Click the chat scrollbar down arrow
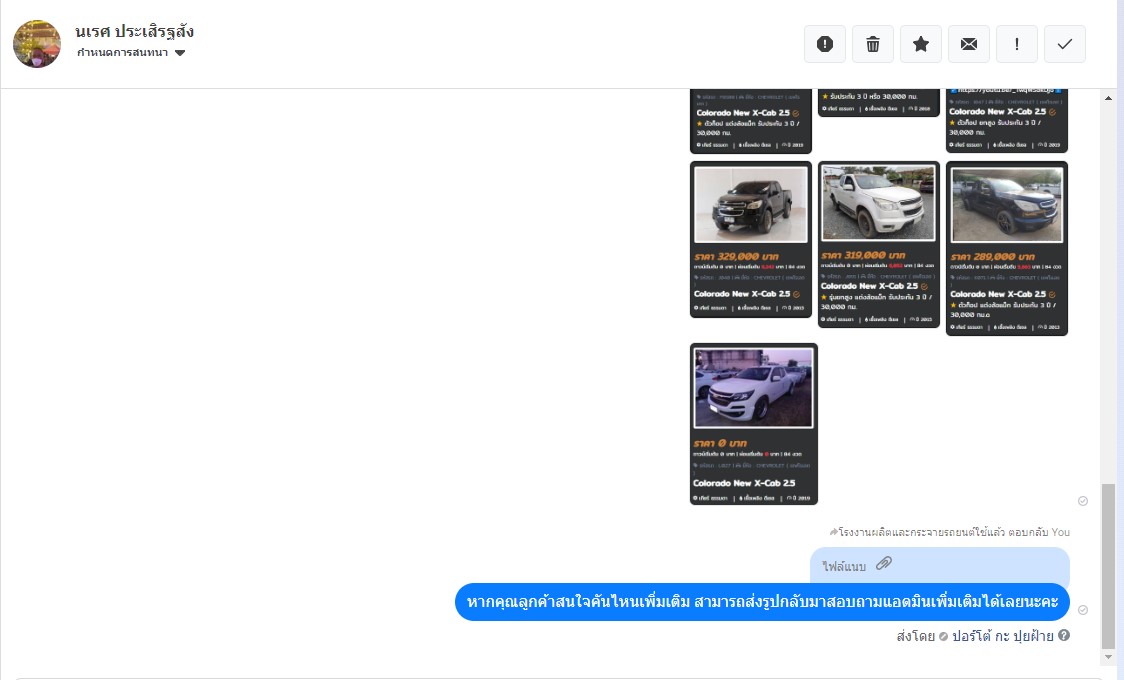This screenshot has height=680, width=1124. (x=1108, y=657)
